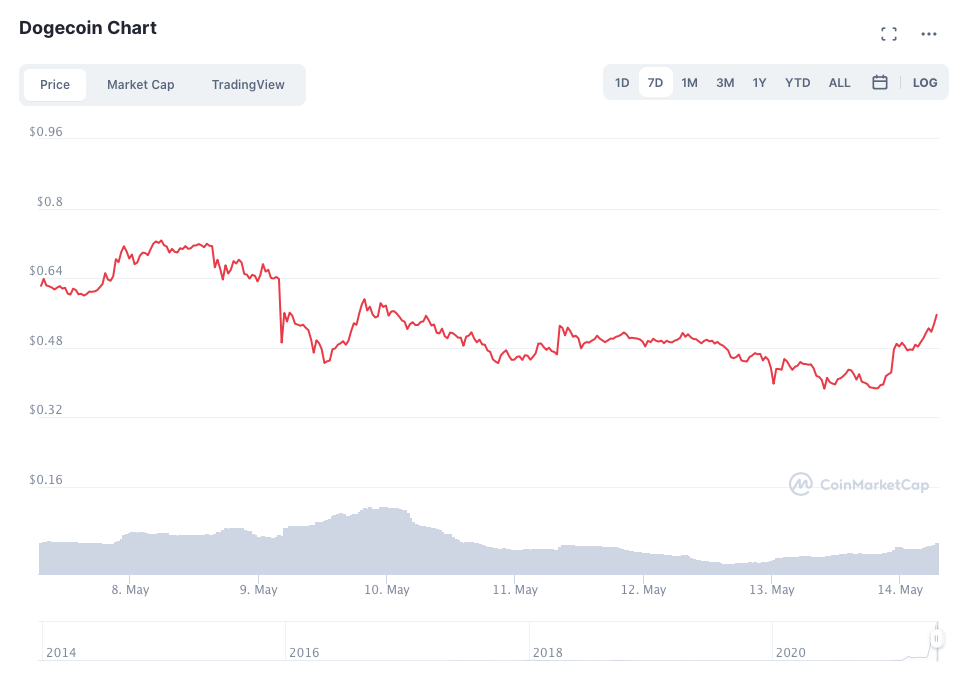This screenshot has height=674, width=955.
Task: Click the price line peak near 8. May
Action: point(158,241)
